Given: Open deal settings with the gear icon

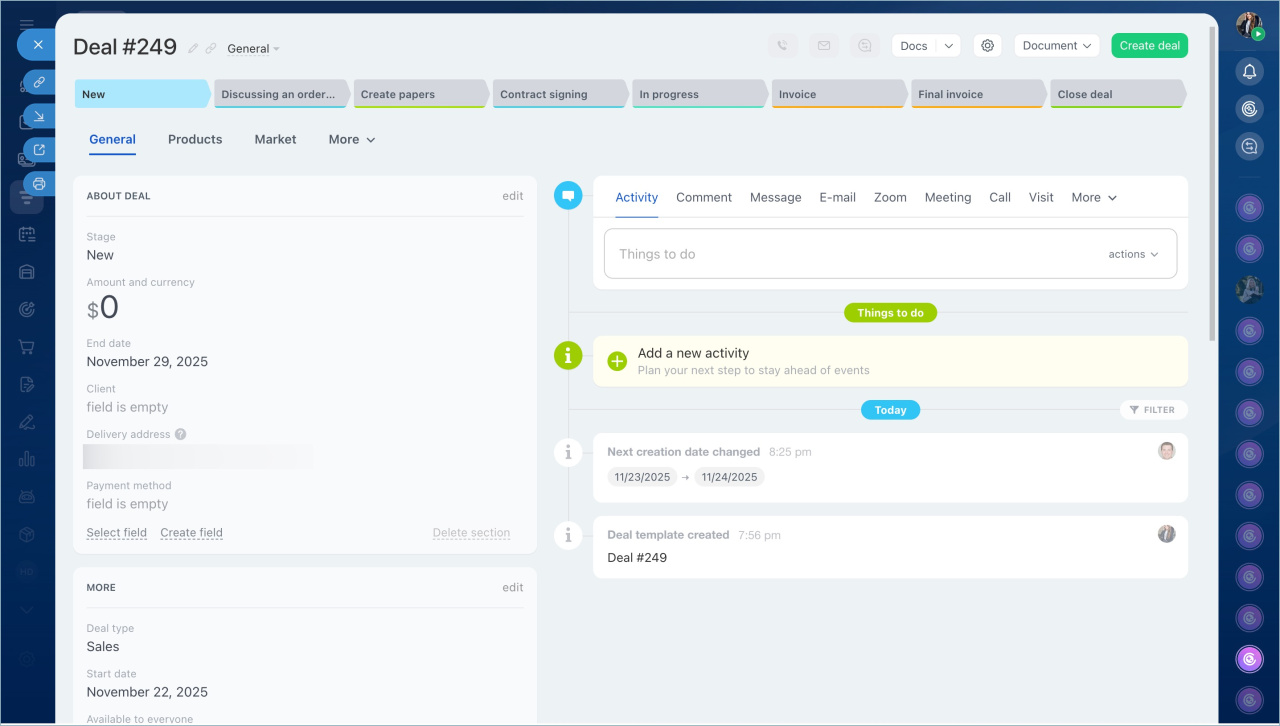Looking at the screenshot, I should (x=988, y=46).
